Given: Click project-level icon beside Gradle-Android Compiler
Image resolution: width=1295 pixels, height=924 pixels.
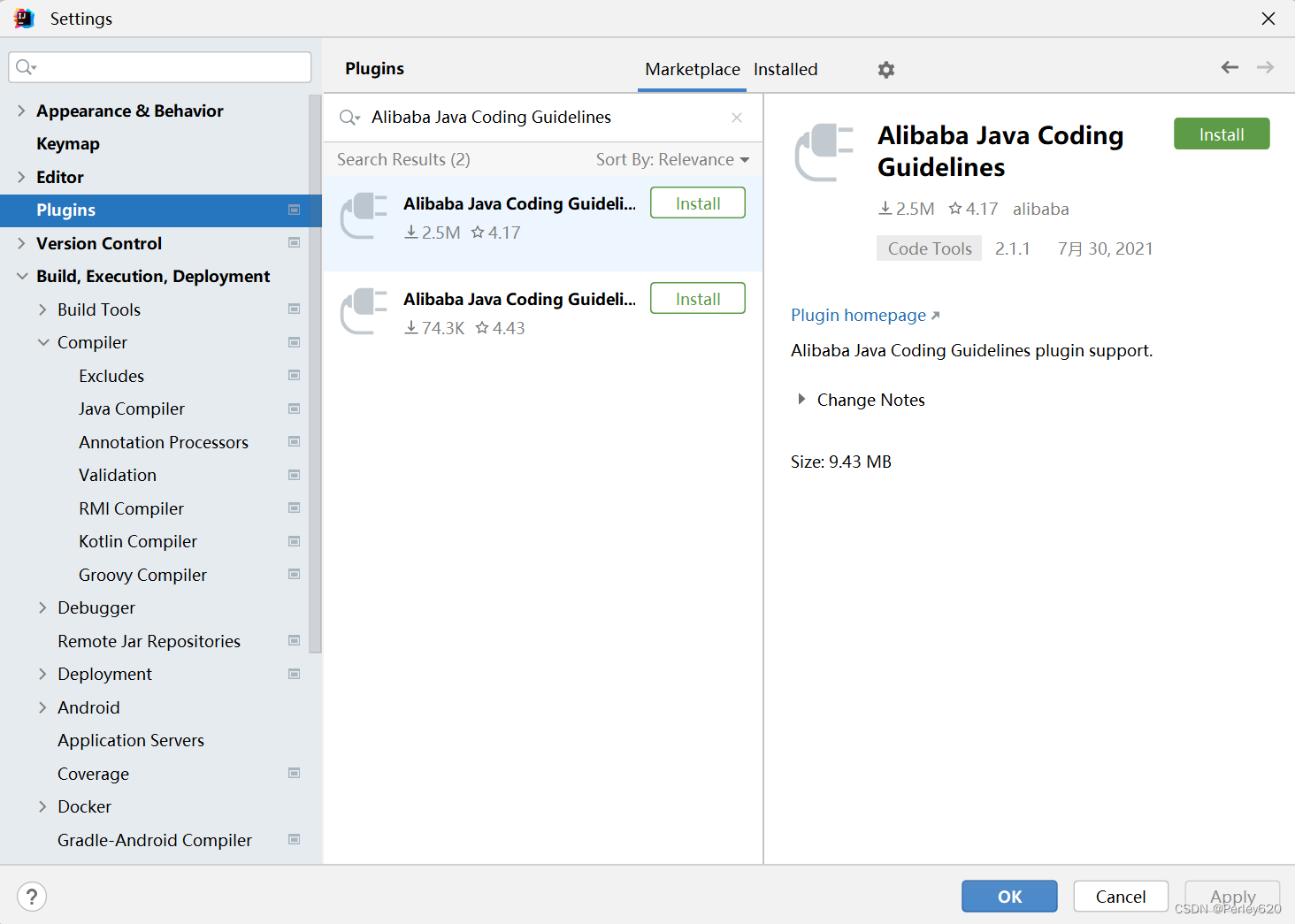Looking at the screenshot, I should tap(295, 839).
